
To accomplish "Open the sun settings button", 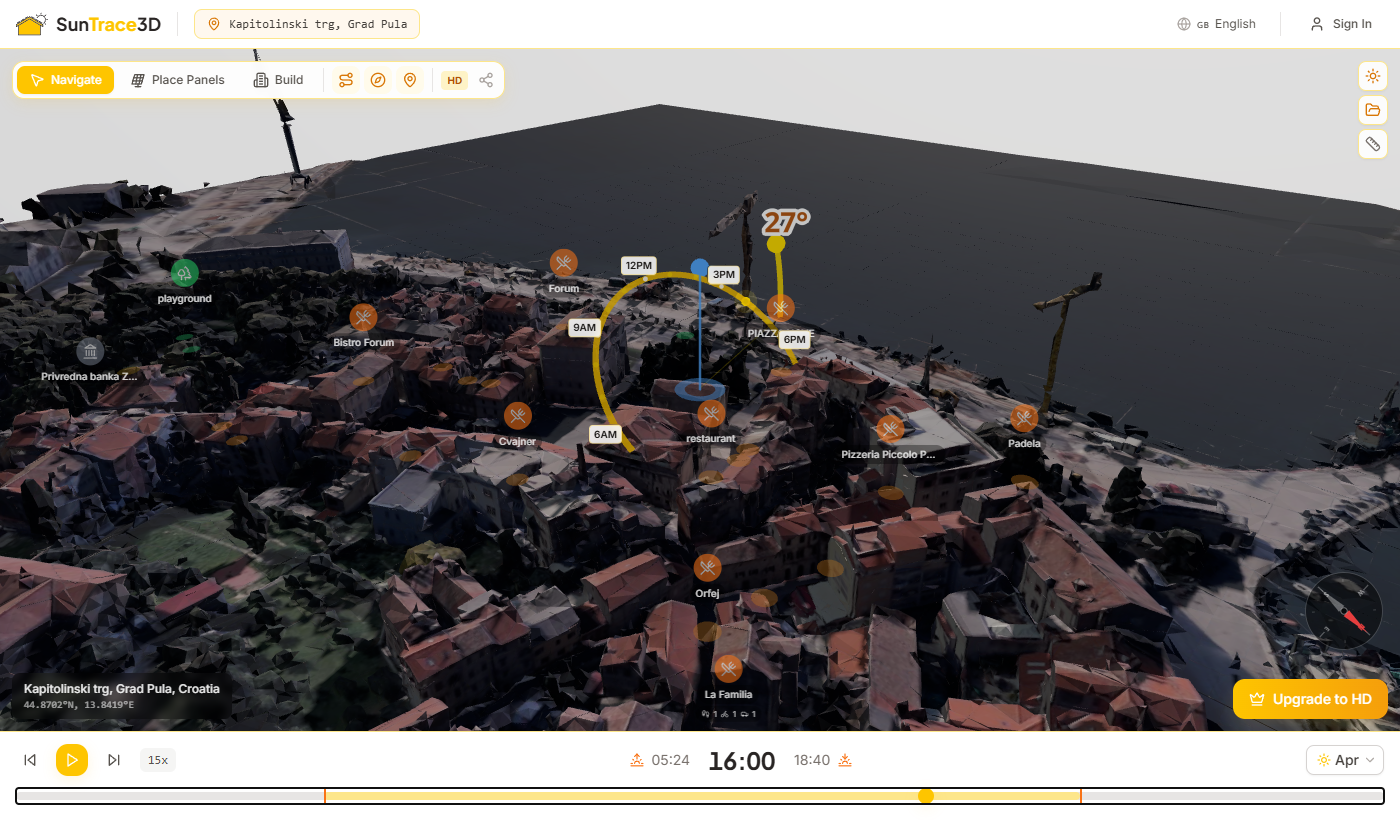I will click(1373, 76).
